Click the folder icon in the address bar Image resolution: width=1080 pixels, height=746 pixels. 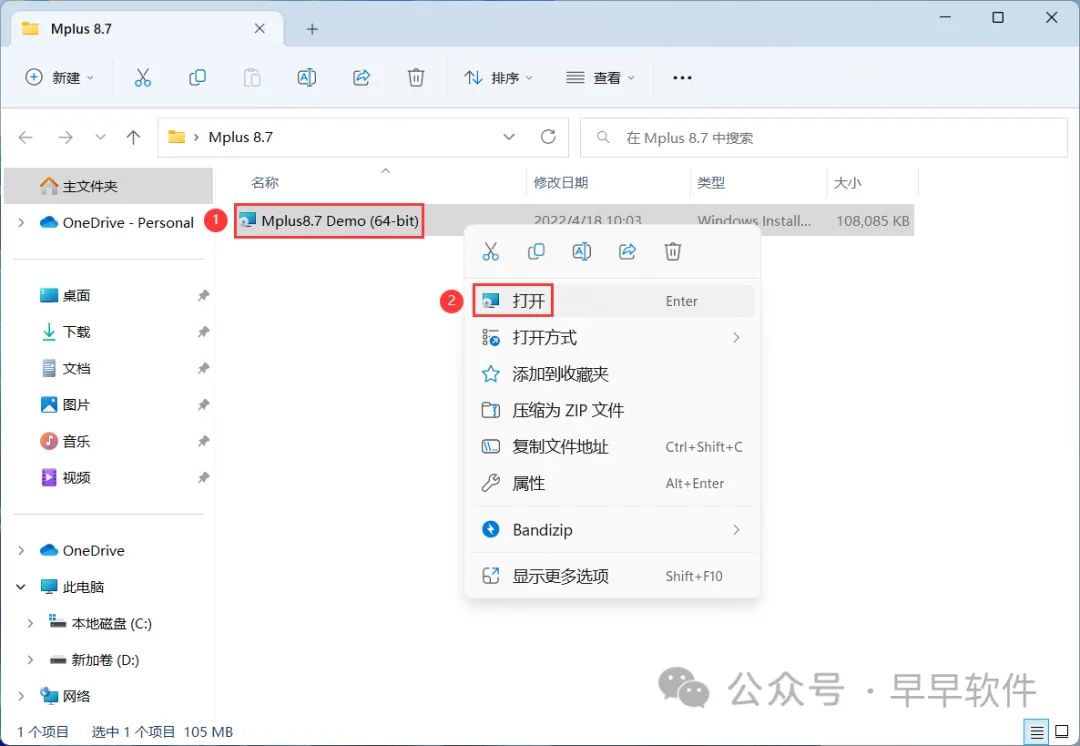pos(177,136)
